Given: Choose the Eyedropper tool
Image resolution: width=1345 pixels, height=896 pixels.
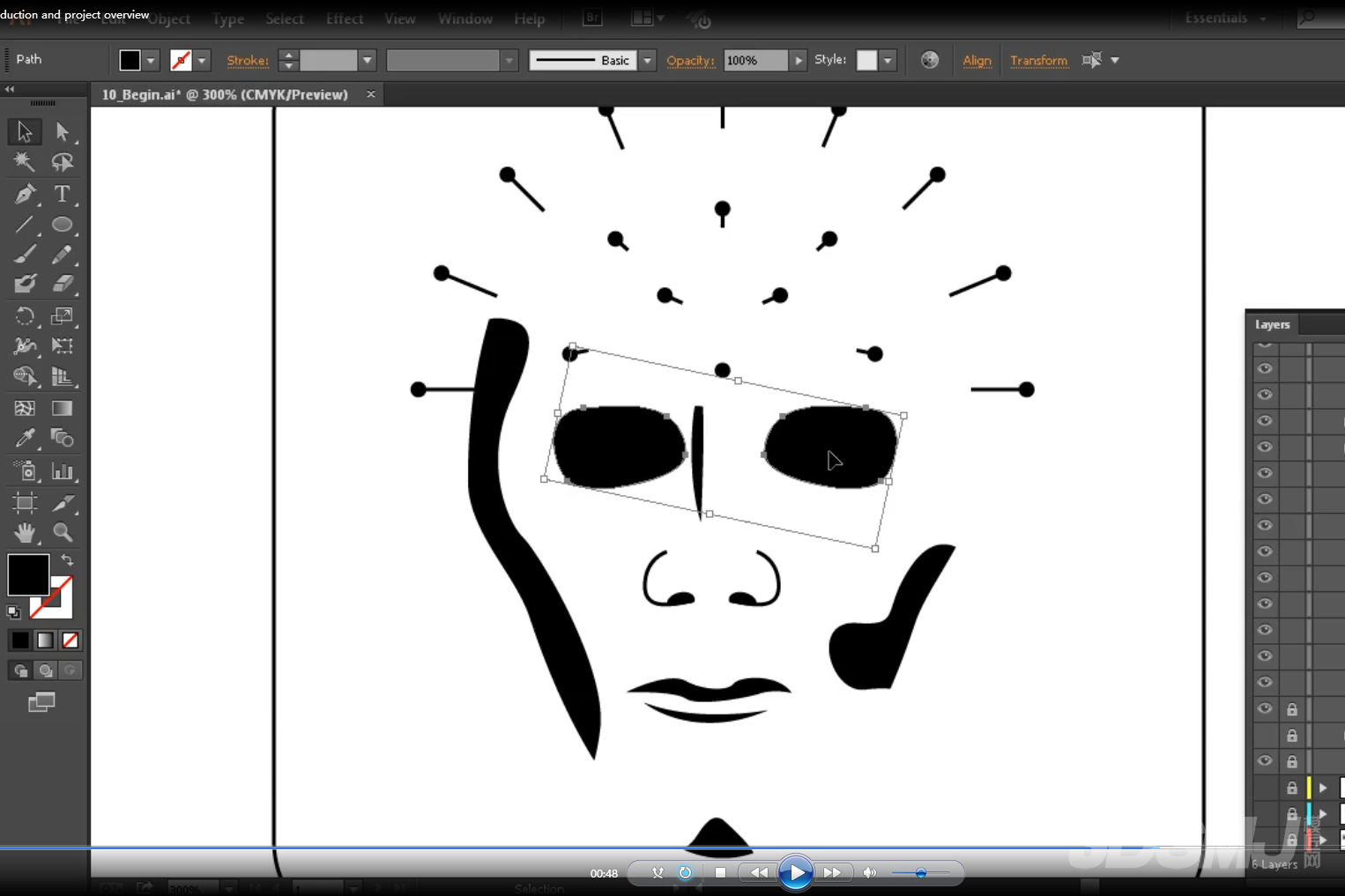Looking at the screenshot, I should tap(25, 438).
